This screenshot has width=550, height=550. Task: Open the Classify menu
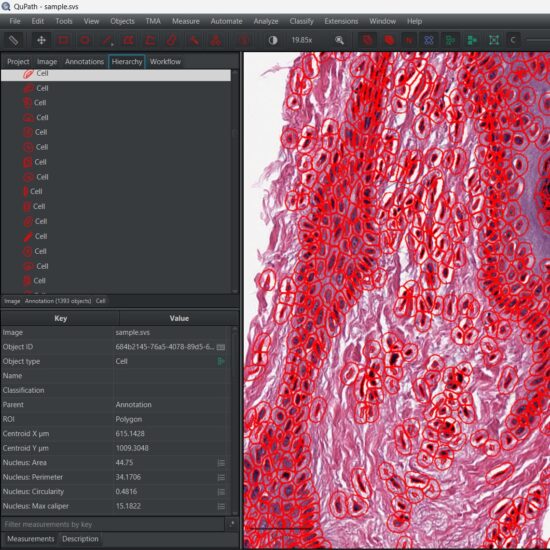click(x=301, y=21)
